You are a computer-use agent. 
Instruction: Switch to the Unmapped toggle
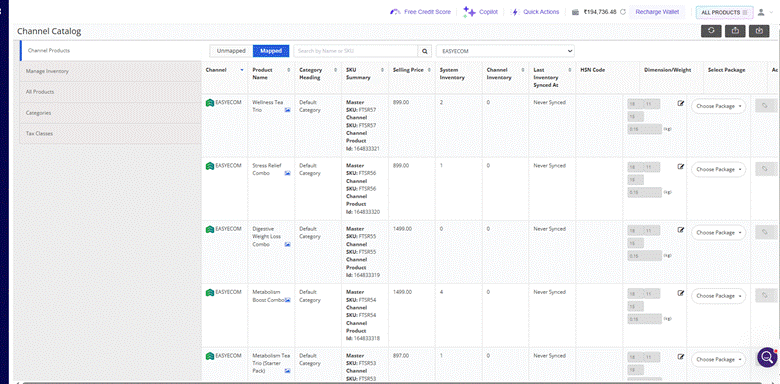(231, 51)
